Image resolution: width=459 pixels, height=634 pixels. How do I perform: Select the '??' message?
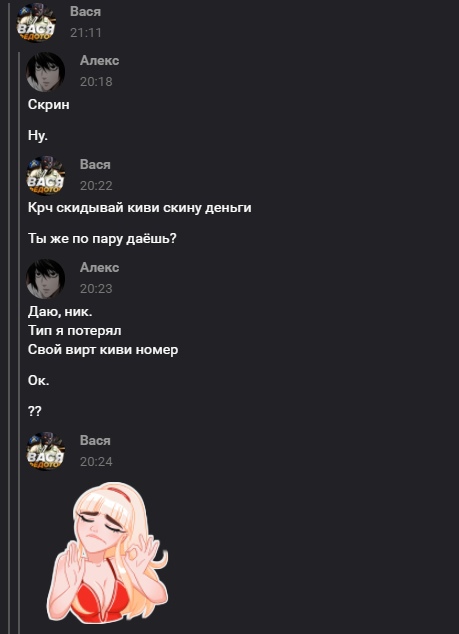[35, 411]
